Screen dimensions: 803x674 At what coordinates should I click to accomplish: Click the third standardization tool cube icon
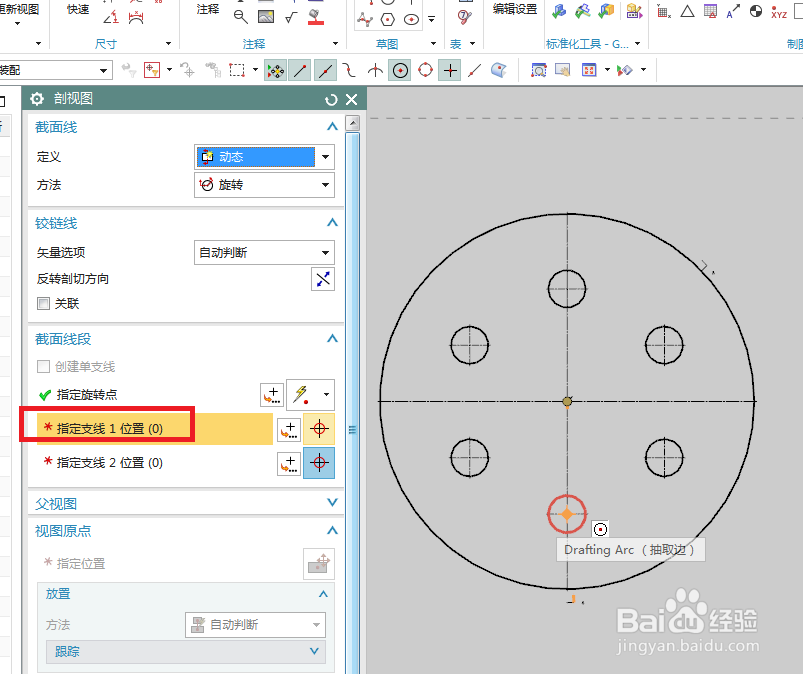click(606, 11)
